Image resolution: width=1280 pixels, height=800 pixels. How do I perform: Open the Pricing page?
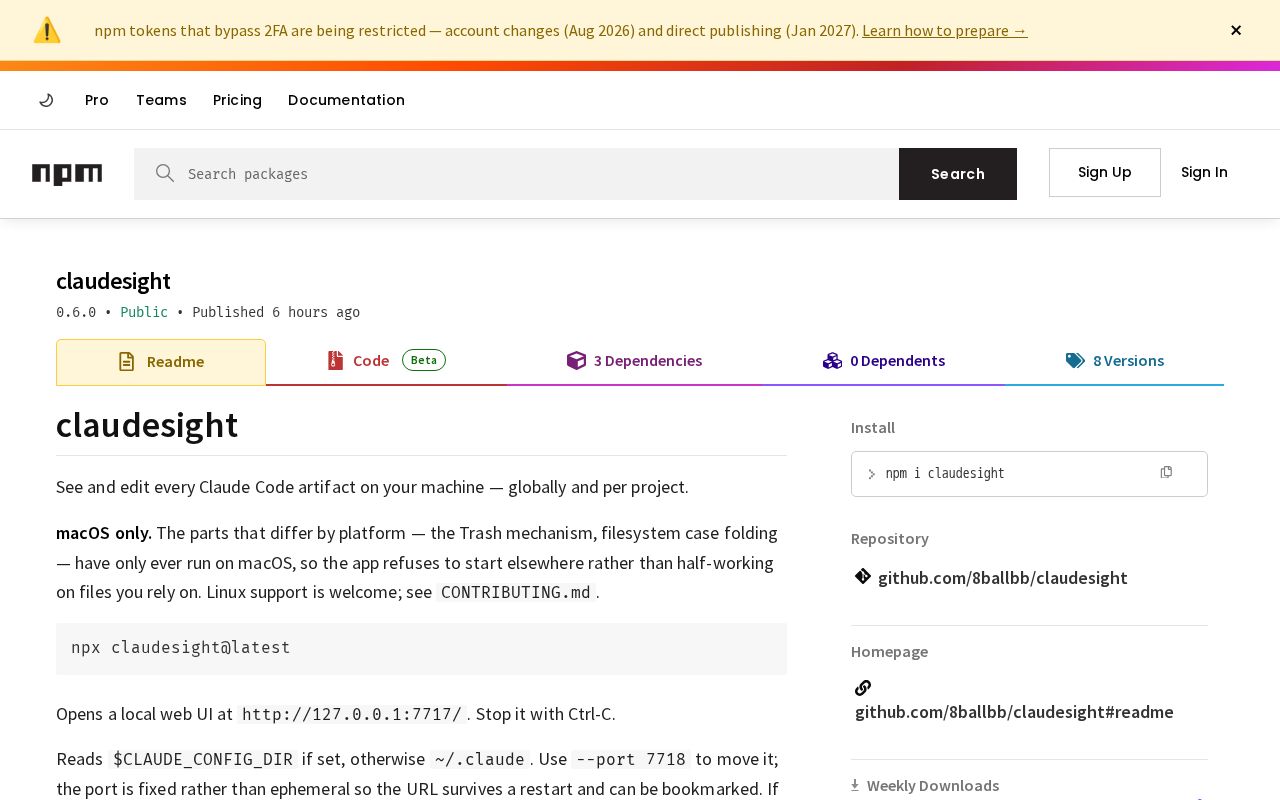click(237, 100)
